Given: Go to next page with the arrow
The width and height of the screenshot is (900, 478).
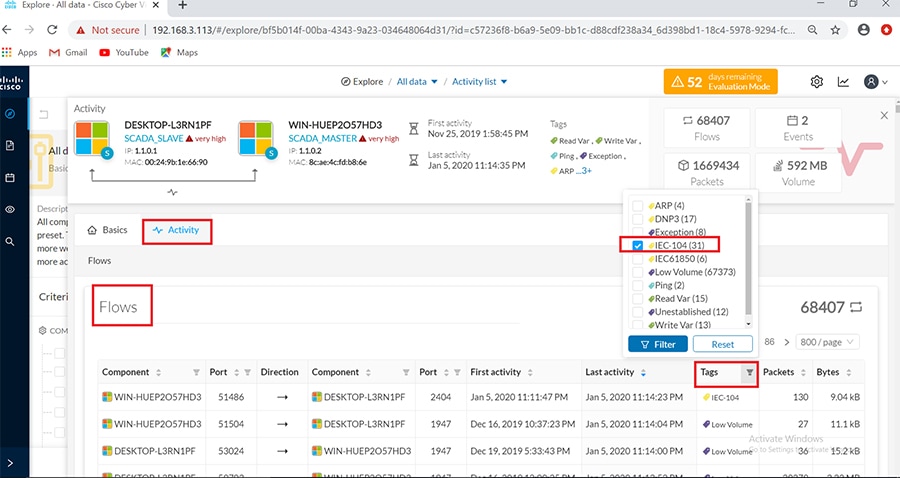Looking at the screenshot, I should click(x=786, y=342).
